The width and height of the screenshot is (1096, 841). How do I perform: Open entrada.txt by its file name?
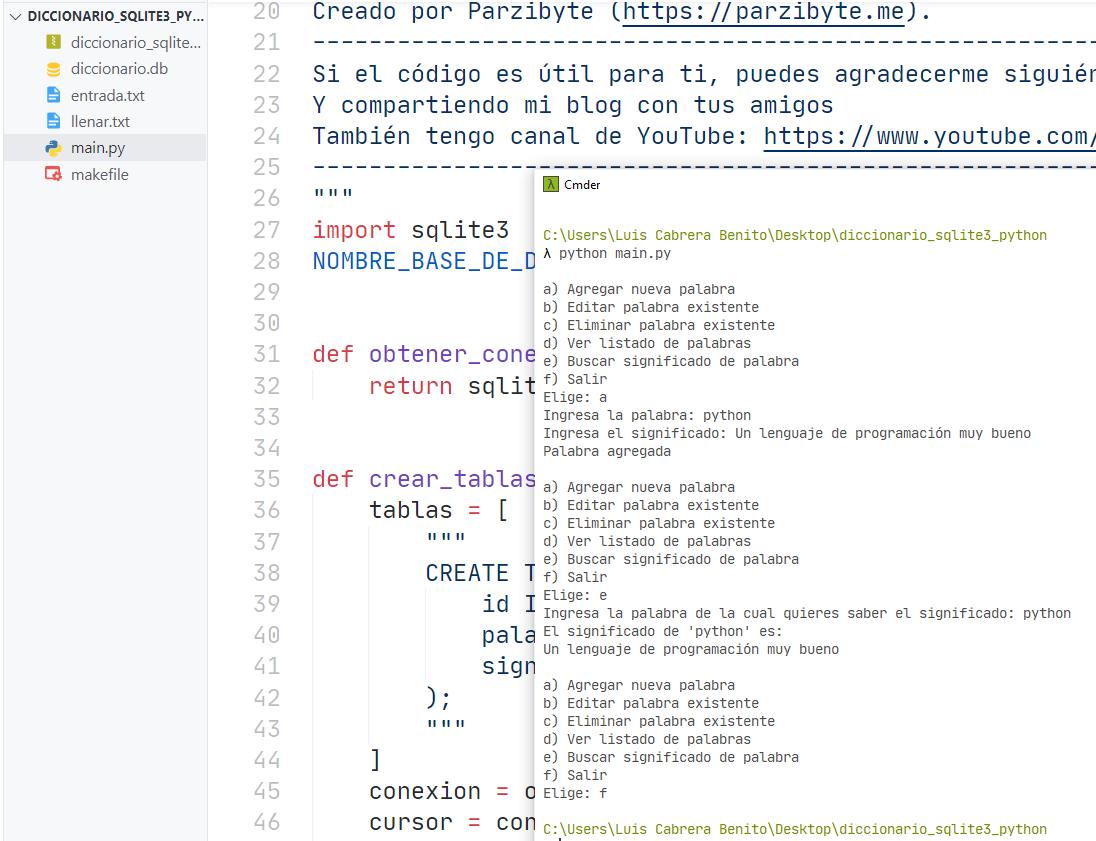coord(107,95)
